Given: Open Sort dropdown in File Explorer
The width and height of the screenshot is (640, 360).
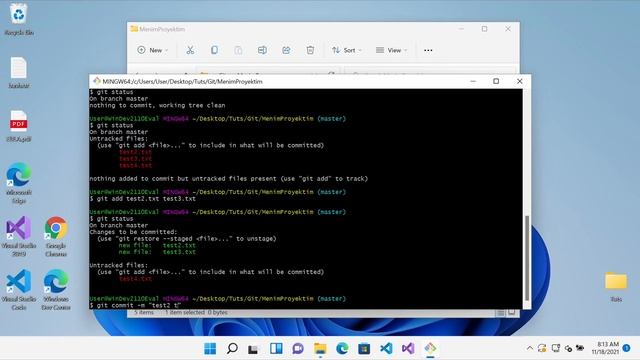Looking at the screenshot, I should [347, 50].
